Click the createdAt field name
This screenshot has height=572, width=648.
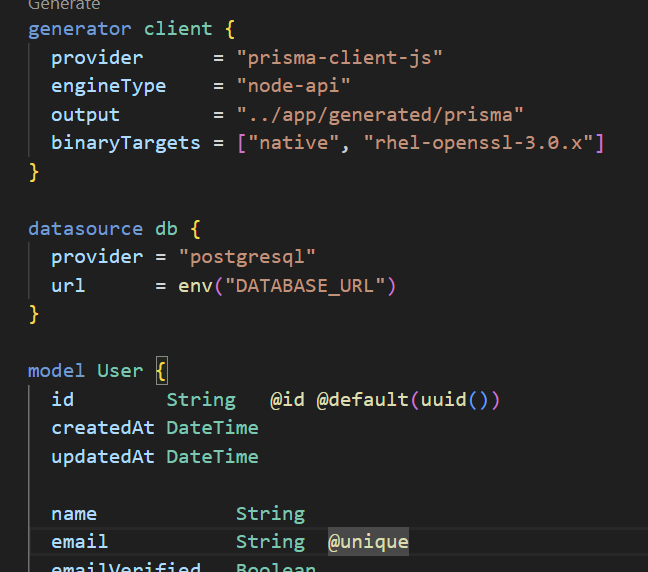[103, 428]
